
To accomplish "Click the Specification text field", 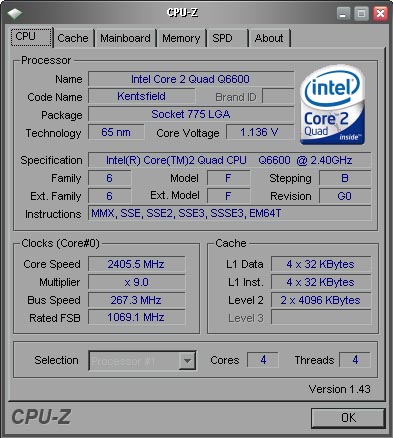I will [230, 160].
